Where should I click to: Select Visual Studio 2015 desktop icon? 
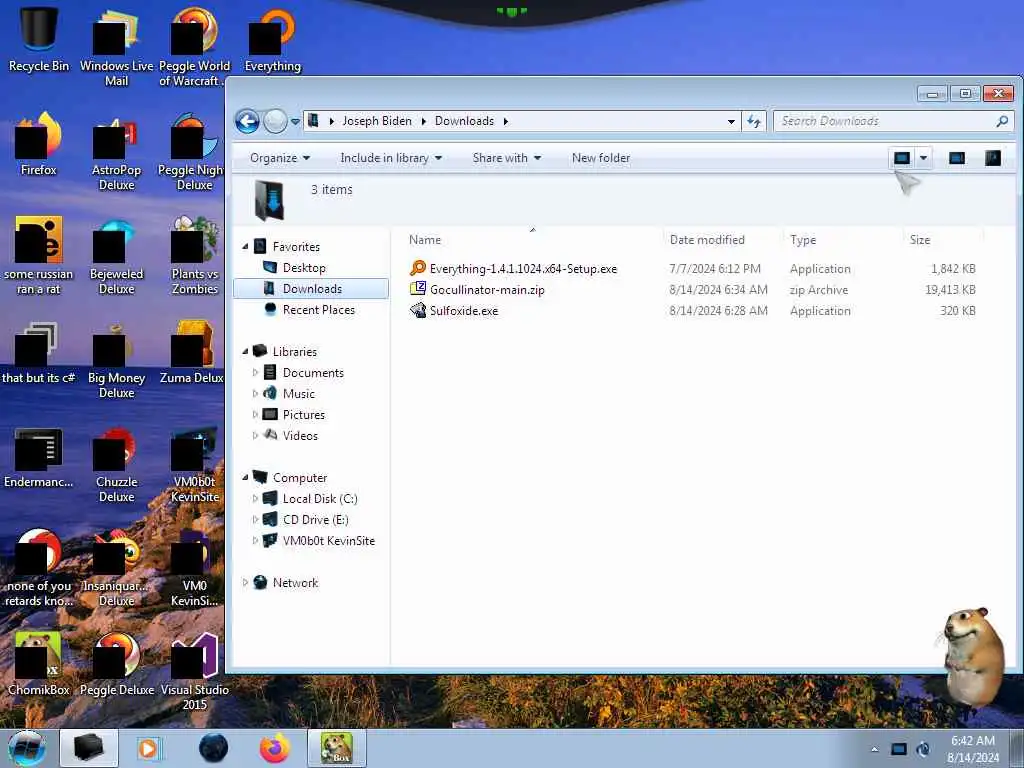(195, 671)
